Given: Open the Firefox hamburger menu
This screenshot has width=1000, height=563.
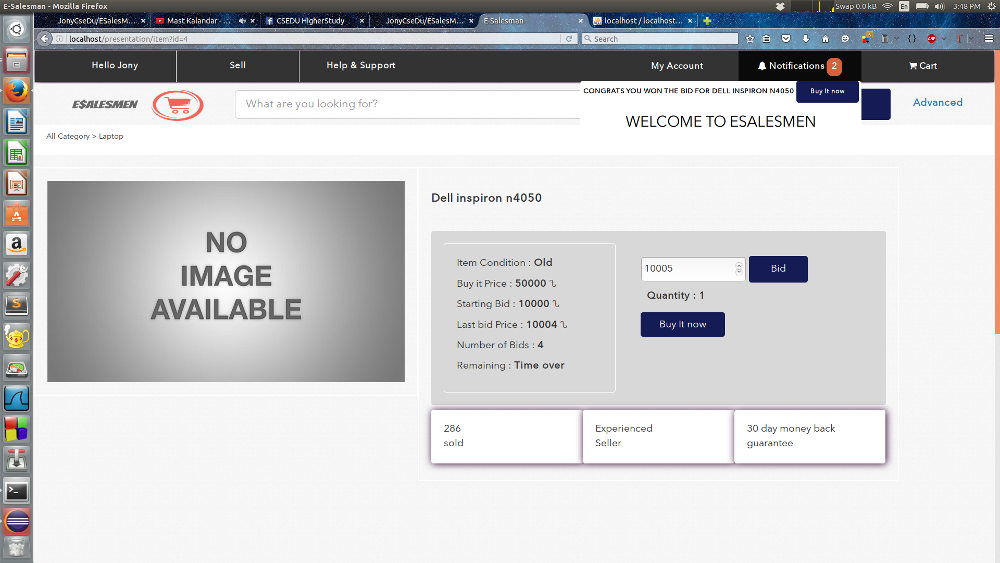Looking at the screenshot, I should pos(989,39).
